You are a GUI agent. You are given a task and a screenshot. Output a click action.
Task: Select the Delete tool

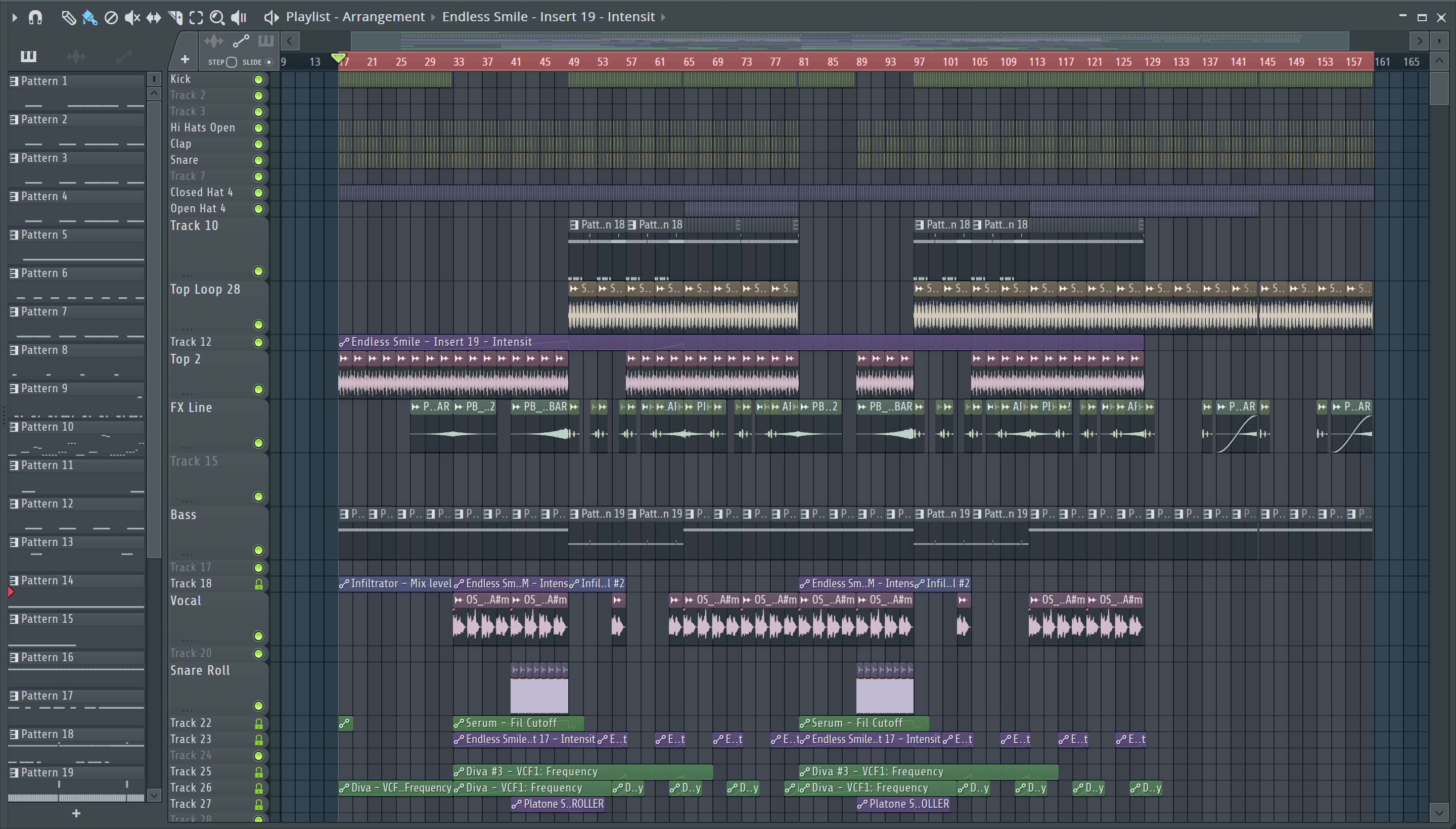[x=111, y=18]
